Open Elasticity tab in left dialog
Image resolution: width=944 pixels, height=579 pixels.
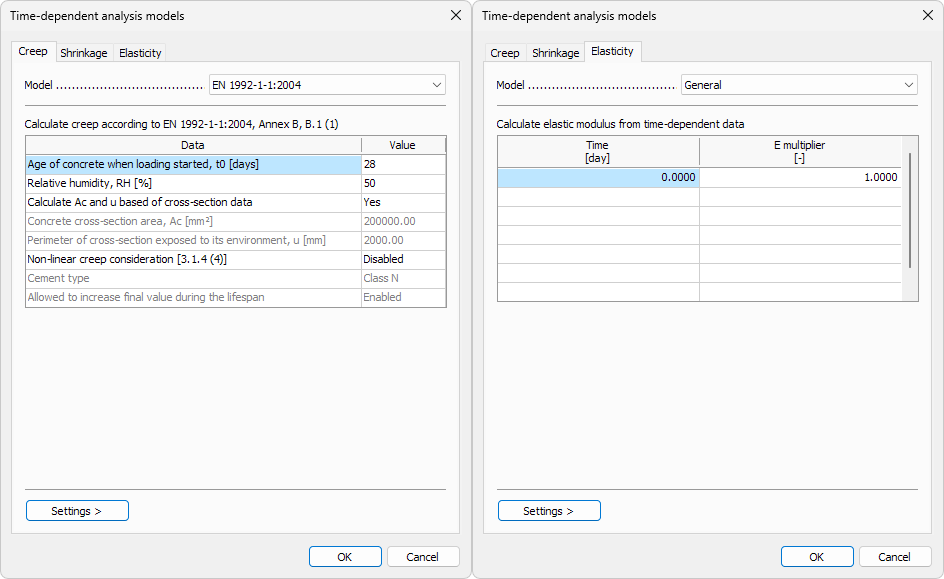[x=140, y=53]
